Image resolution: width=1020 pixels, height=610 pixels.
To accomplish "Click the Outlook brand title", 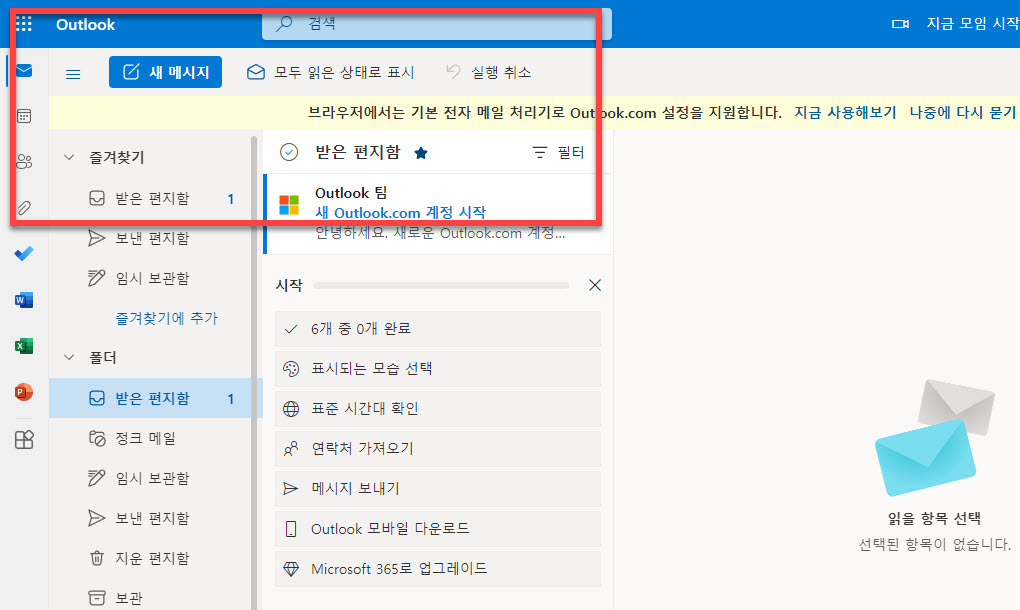I will click(x=85, y=25).
